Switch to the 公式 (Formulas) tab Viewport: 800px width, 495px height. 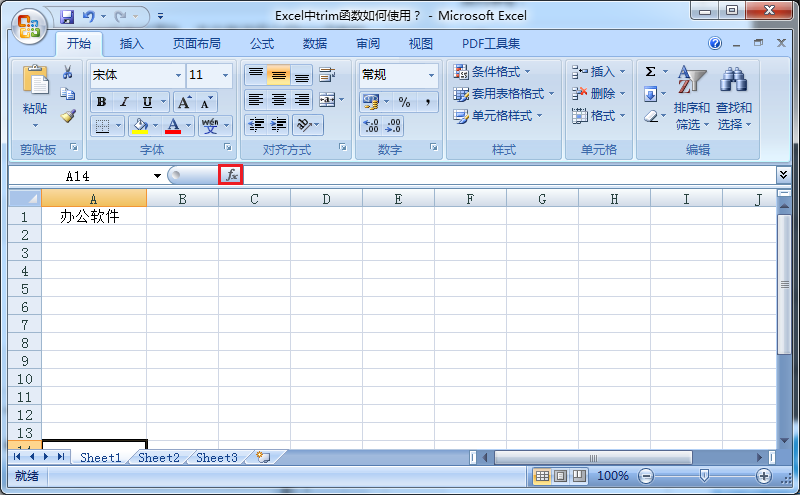pyautogui.click(x=262, y=44)
